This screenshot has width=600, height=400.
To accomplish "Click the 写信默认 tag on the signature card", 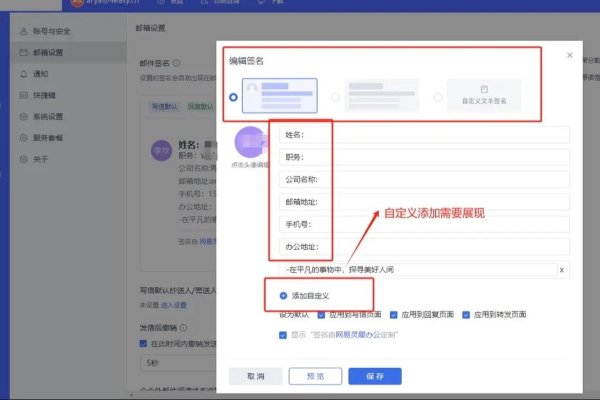I will [165, 106].
